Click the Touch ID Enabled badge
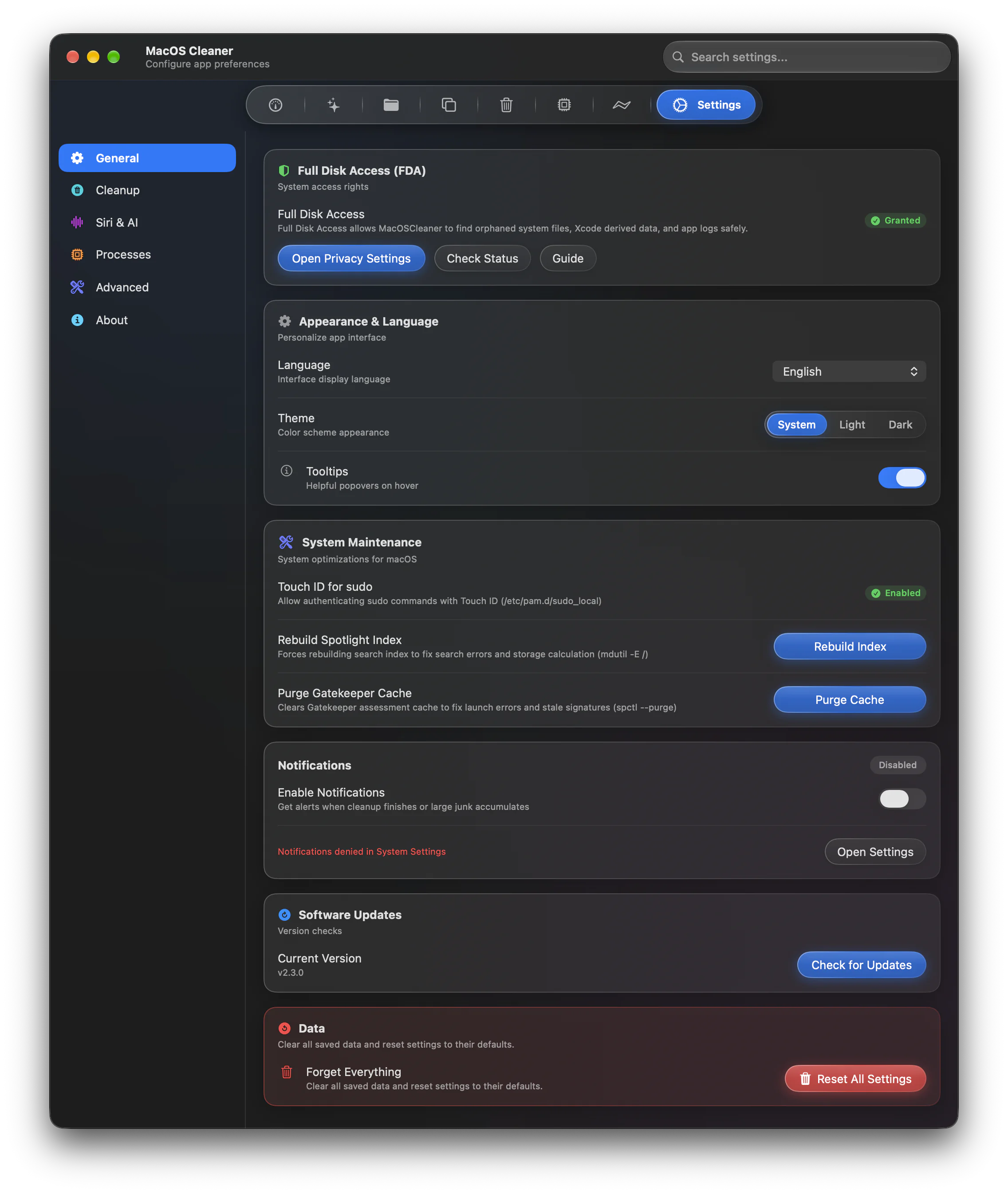Image resolution: width=1008 pixels, height=1194 pixels. tap(895, 593)
